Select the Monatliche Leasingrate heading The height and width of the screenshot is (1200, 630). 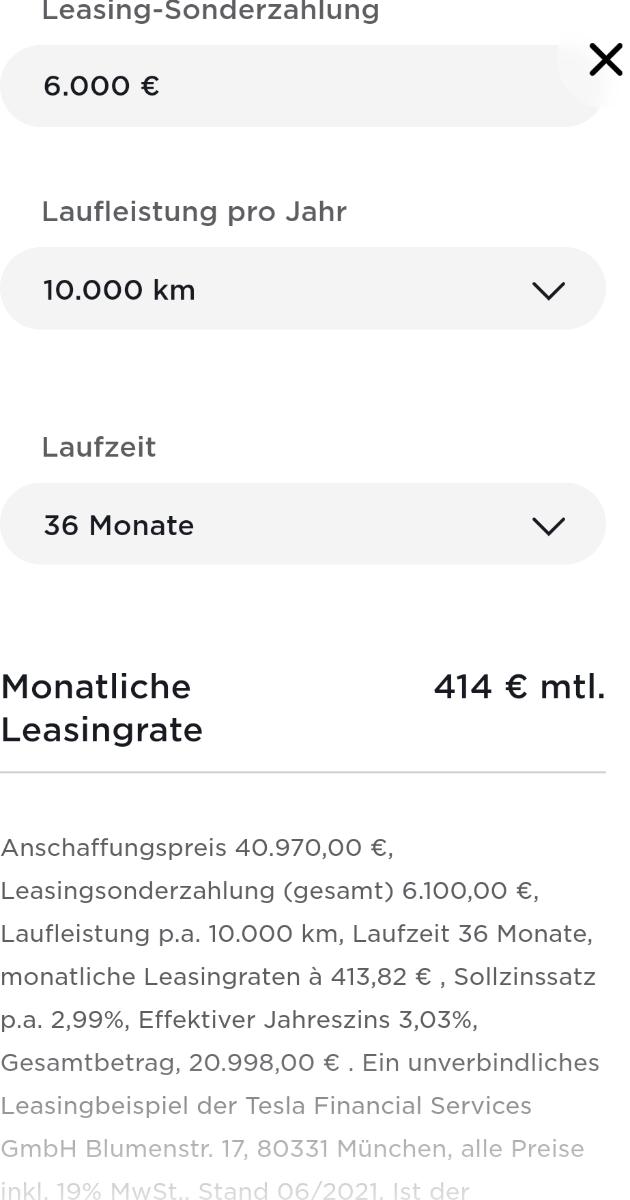[101, 708]
